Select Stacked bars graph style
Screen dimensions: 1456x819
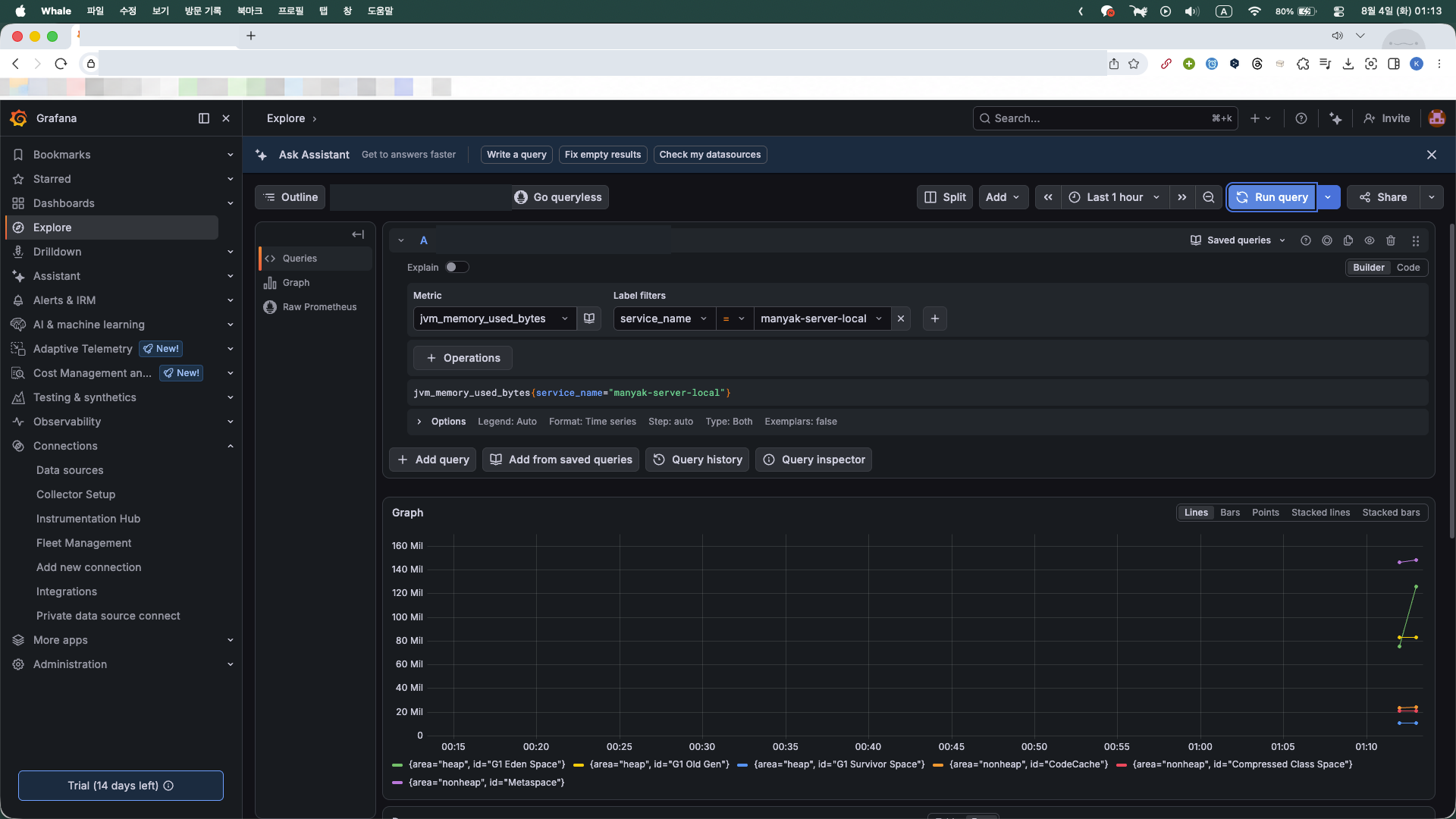click(1392, 513)
